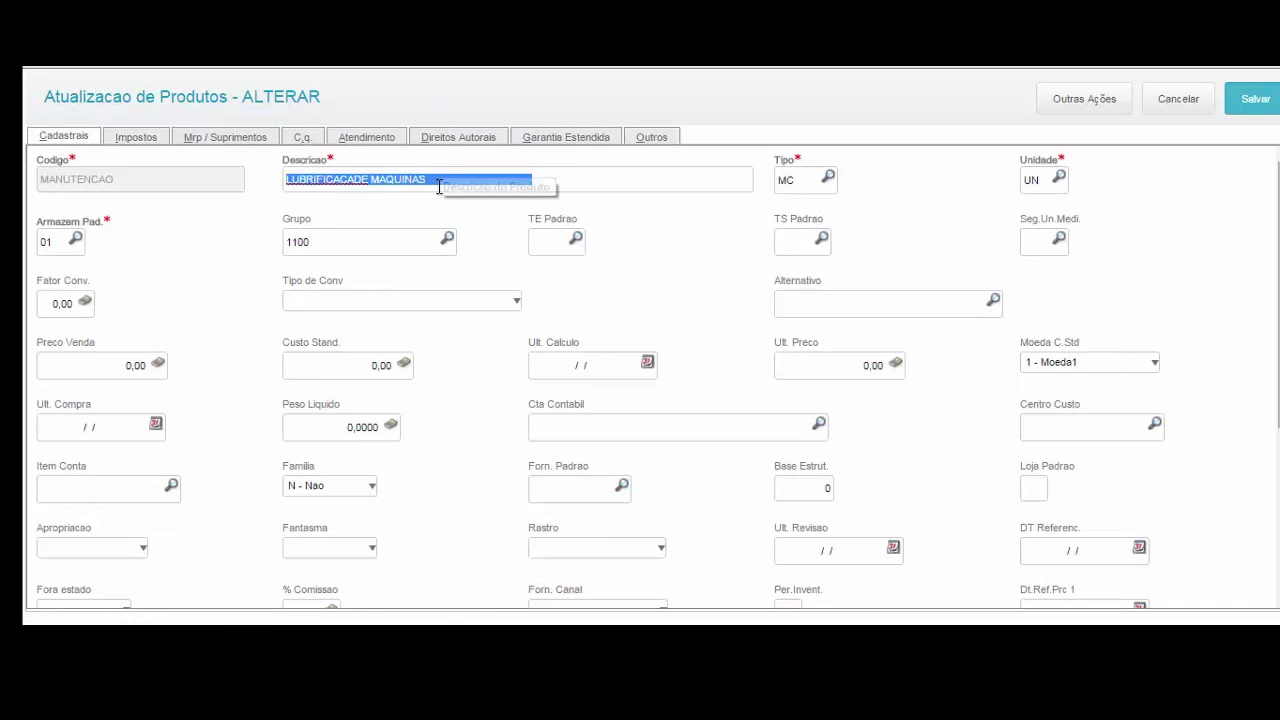Click the Codigo field MANUTENCAO
This screenshot has width=1280, height=720.
click(x=140, y=180)
